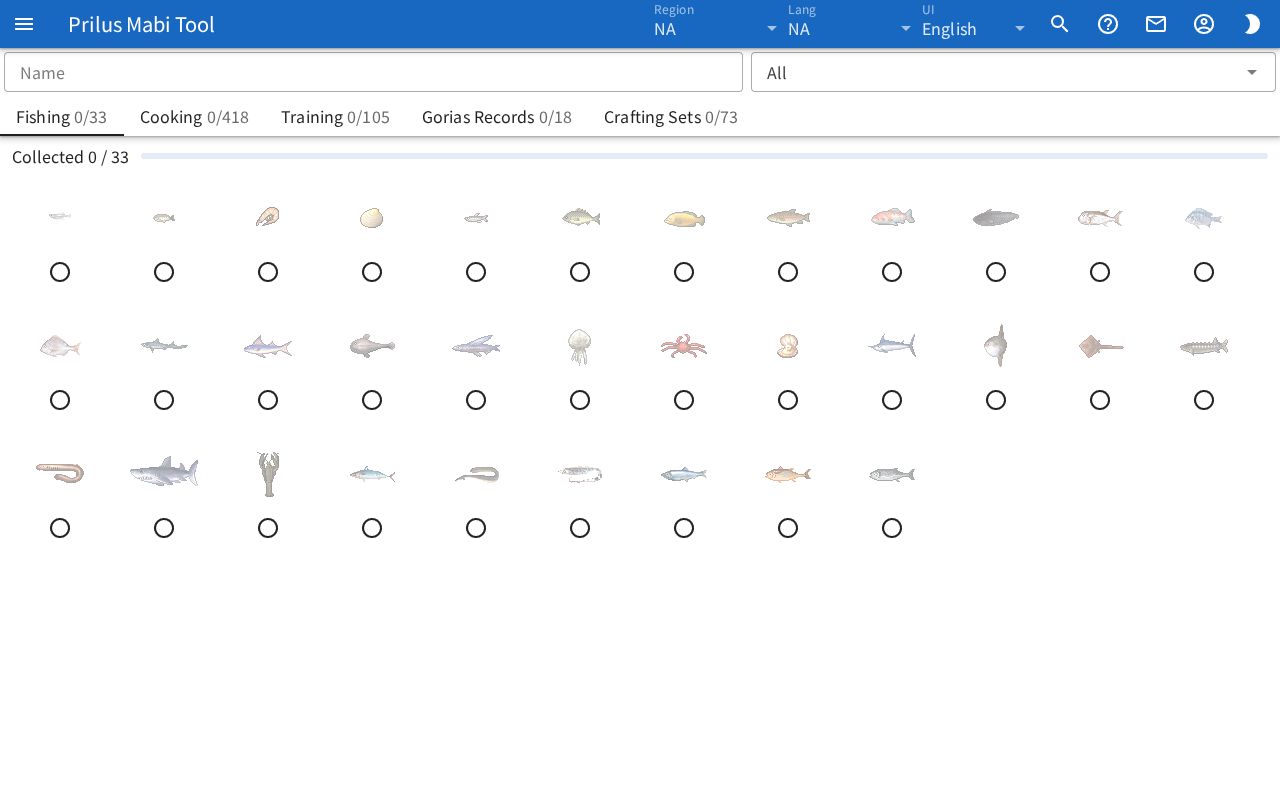Screen dimensions: 1280x800
Task: Click the "Collected 0 / 33" text
Action: [x=70, y=157]
